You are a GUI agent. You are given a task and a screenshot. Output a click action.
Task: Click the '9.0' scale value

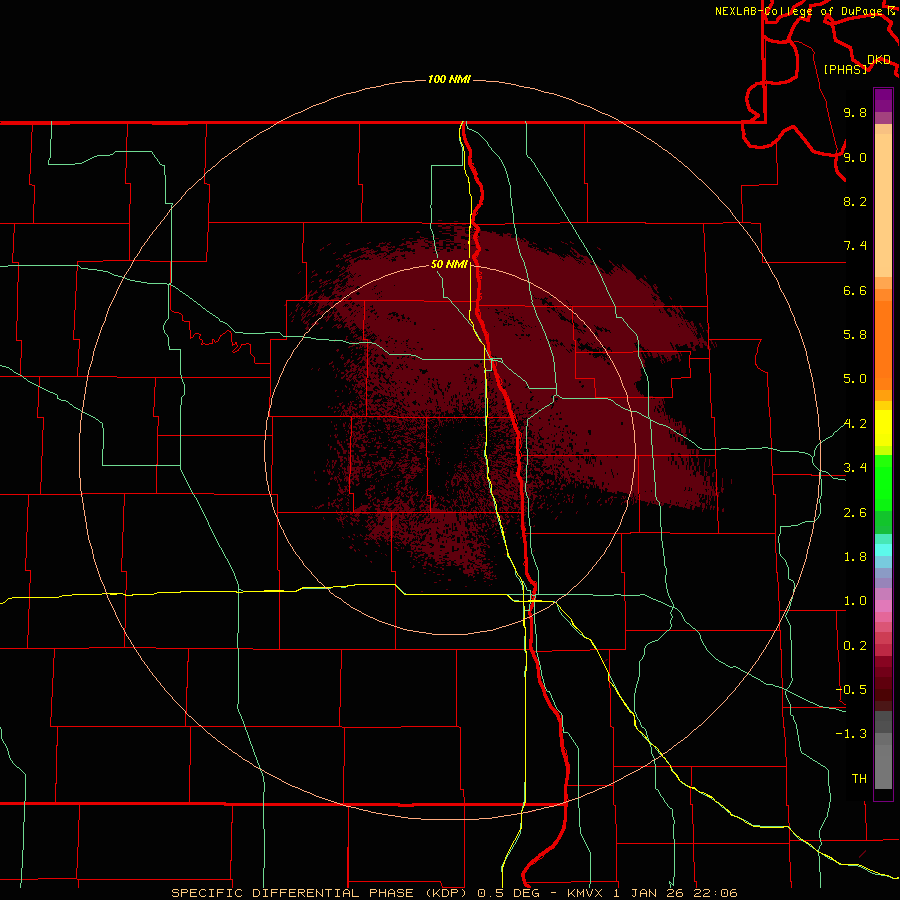[855, 157]
